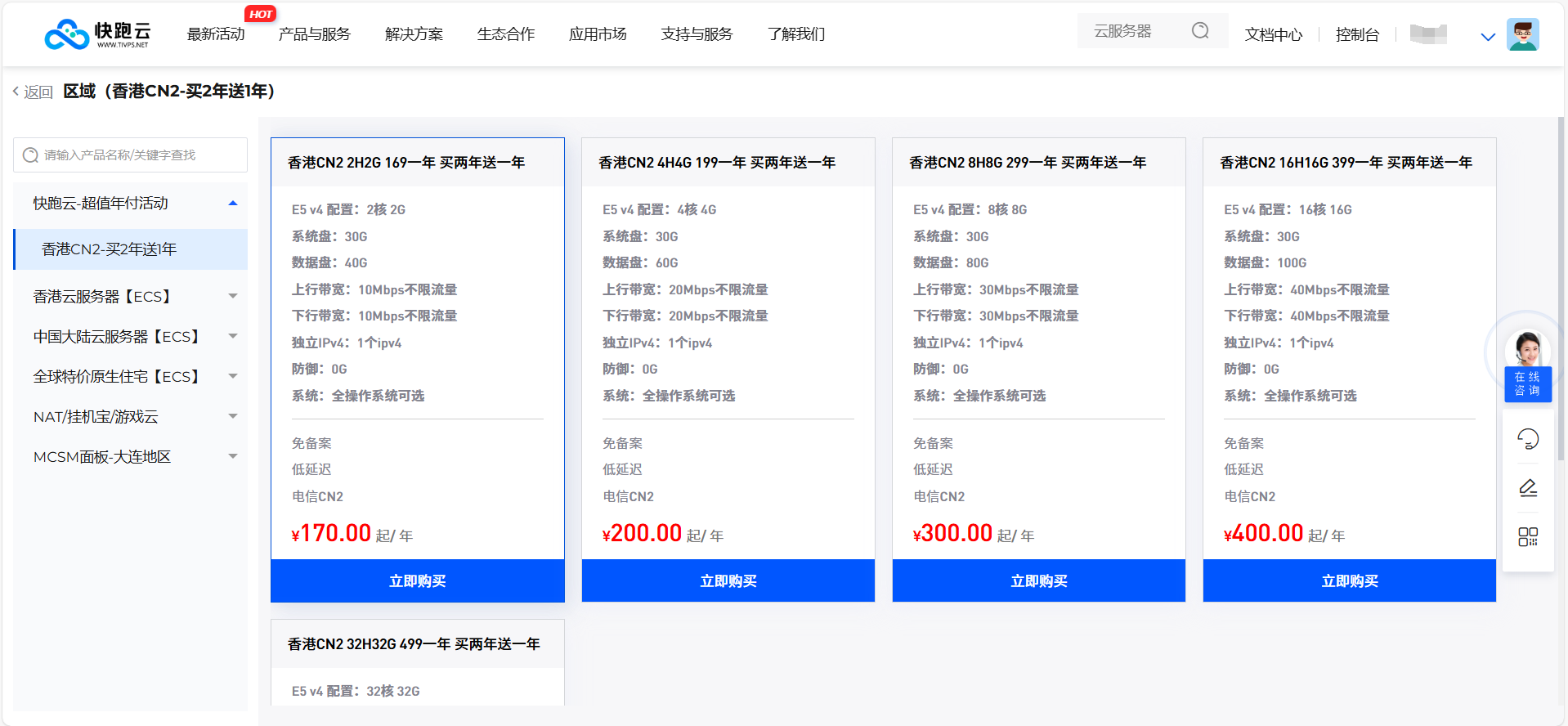
Task: Open the 最新活动 menu item
Action: (x=216, y=34)
